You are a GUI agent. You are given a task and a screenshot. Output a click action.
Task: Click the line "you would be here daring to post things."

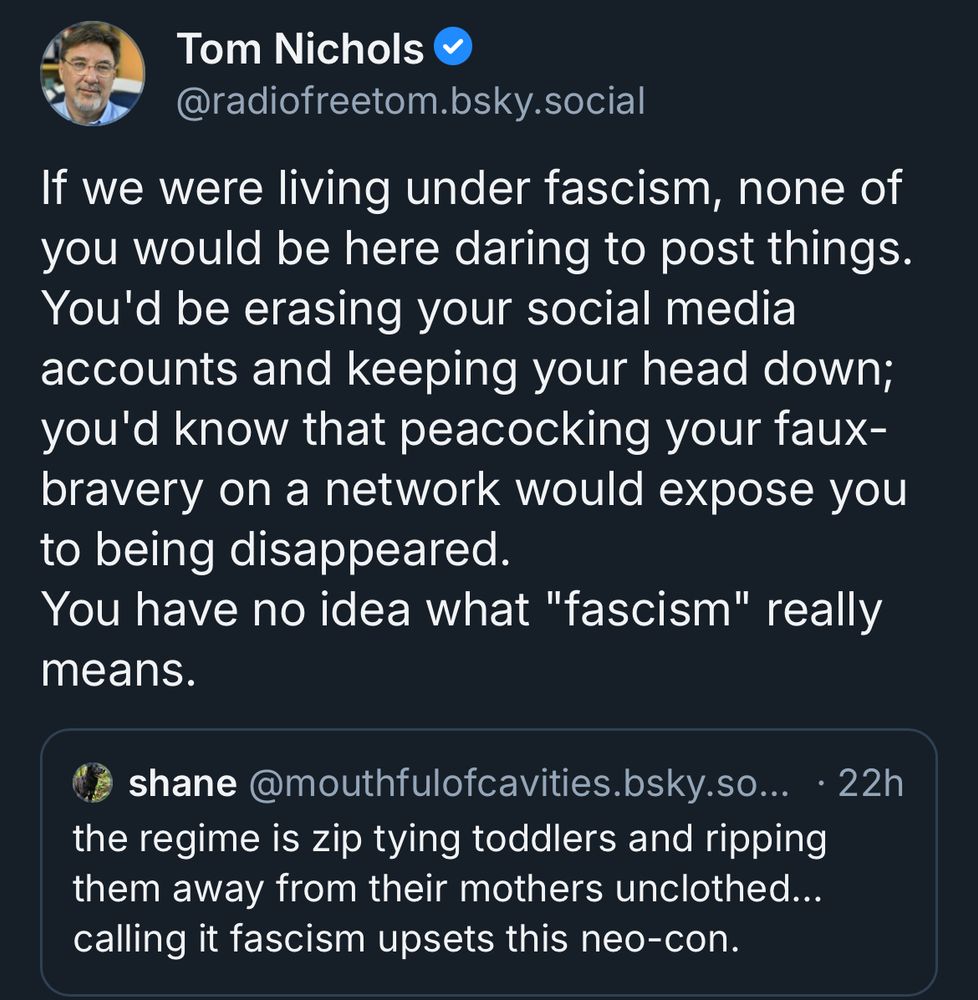pos(476,250)
